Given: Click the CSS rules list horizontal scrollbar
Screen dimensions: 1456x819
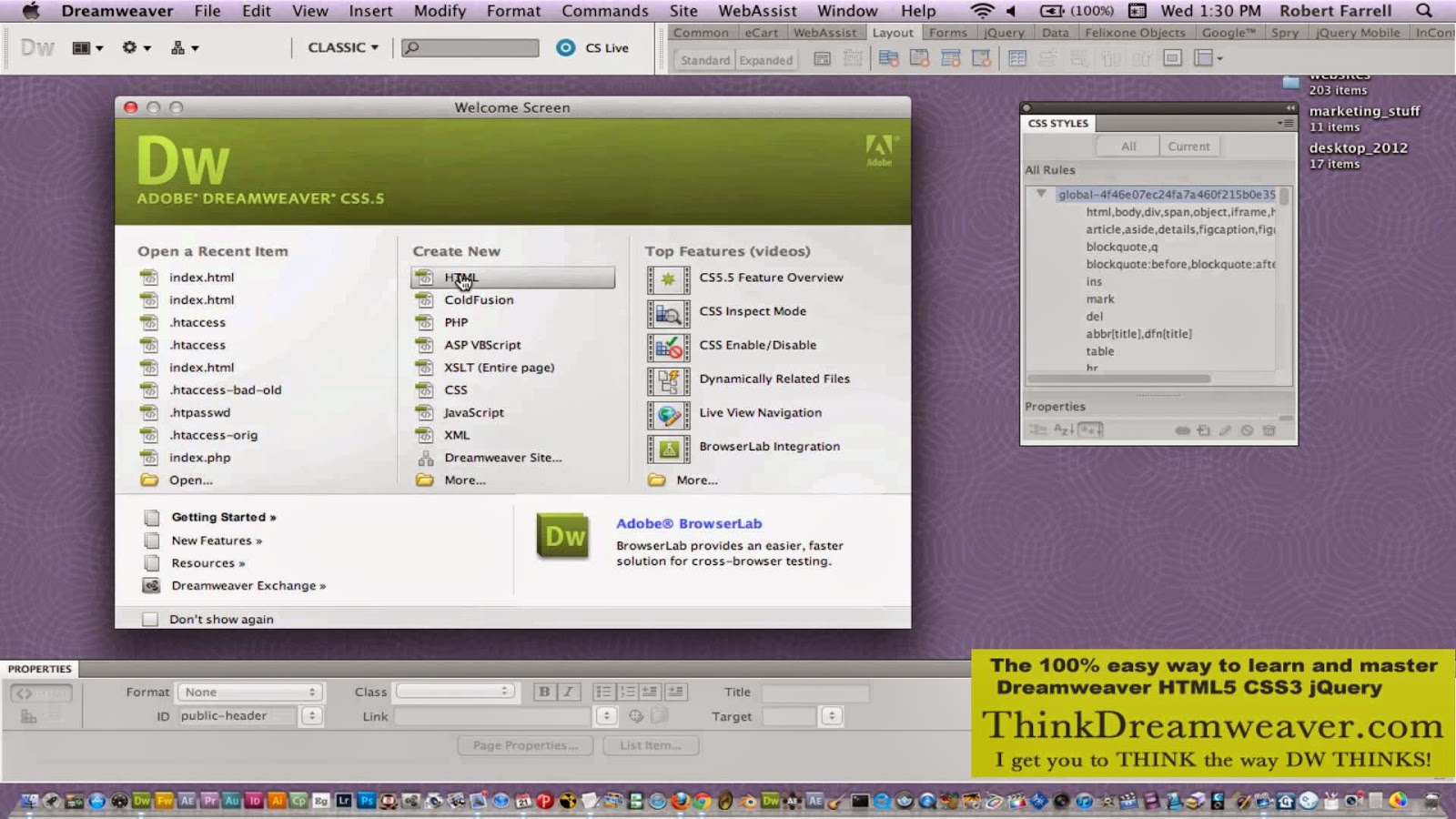Looking at the screenshot, I should [x=1121, y=379].
